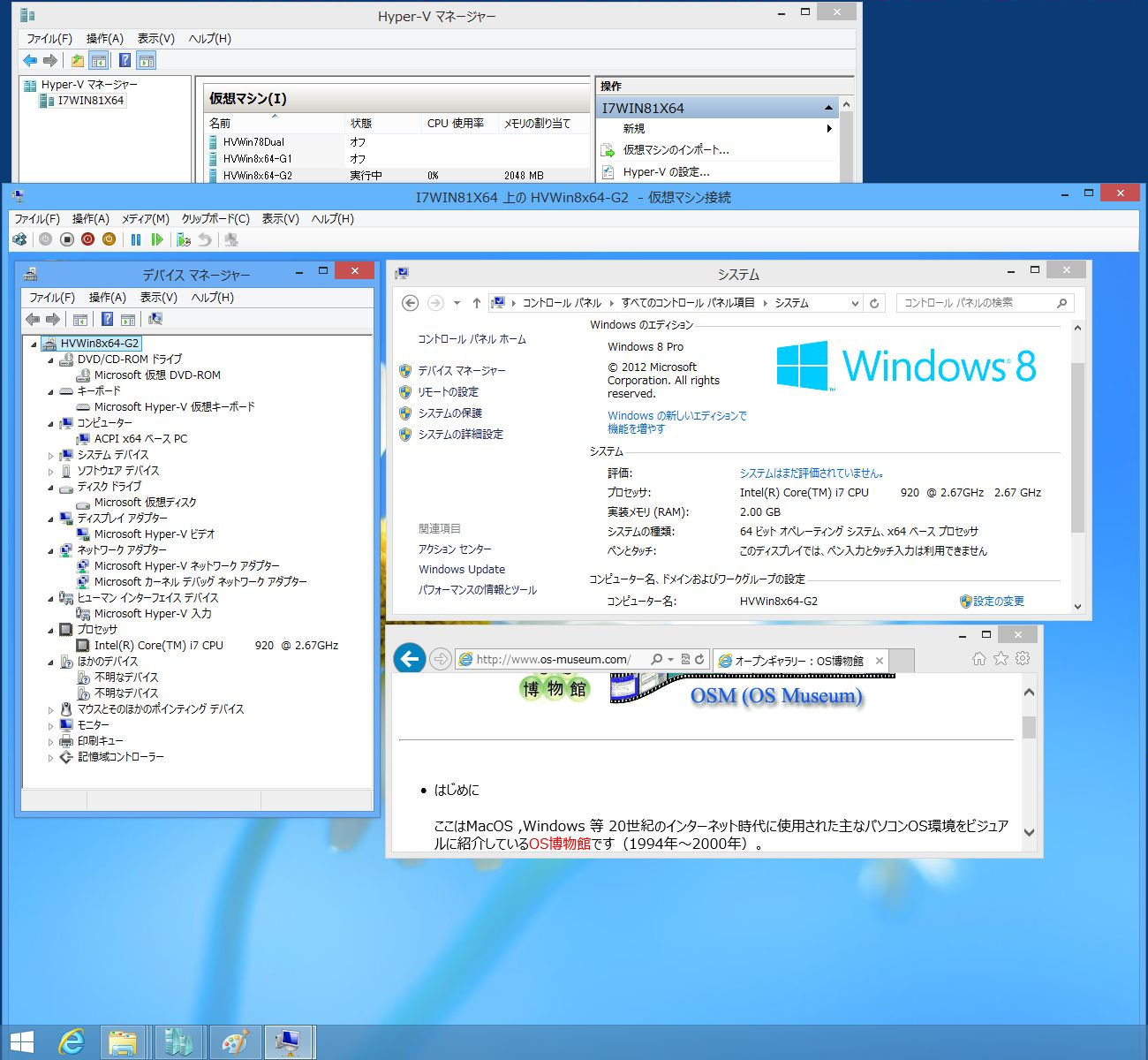Click the リモートの設定 link
This screenshot has width=1148, height=1060.
[448, 392]
